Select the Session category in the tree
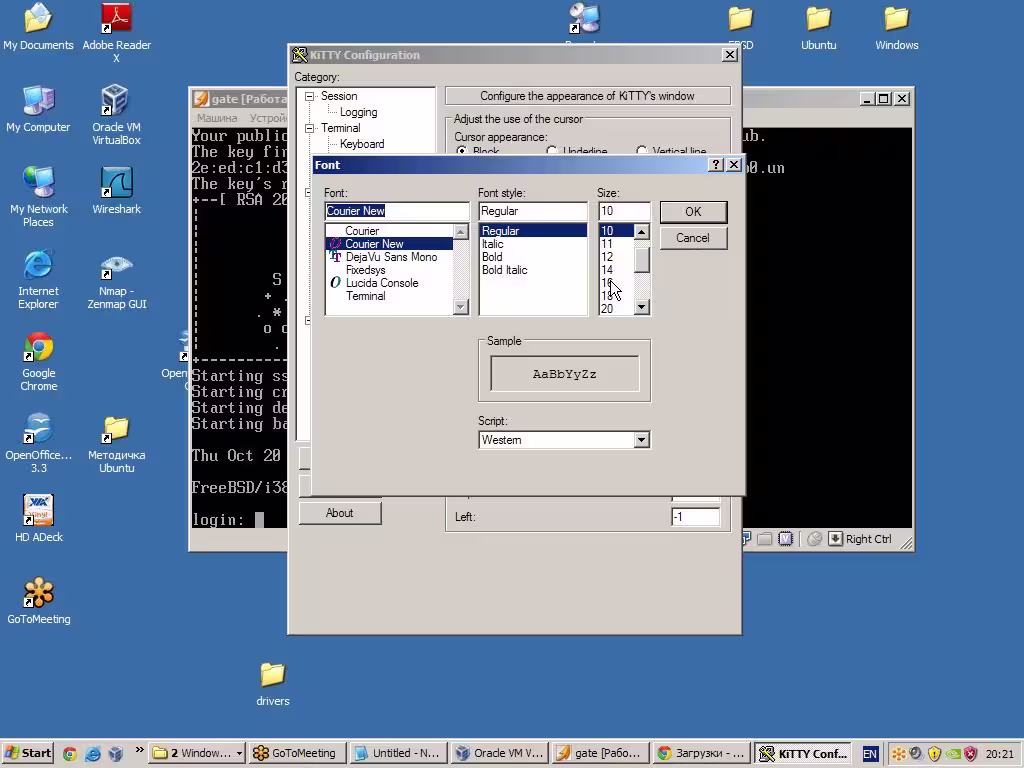Screen dimensions: 1024x768 pos(339,96)
